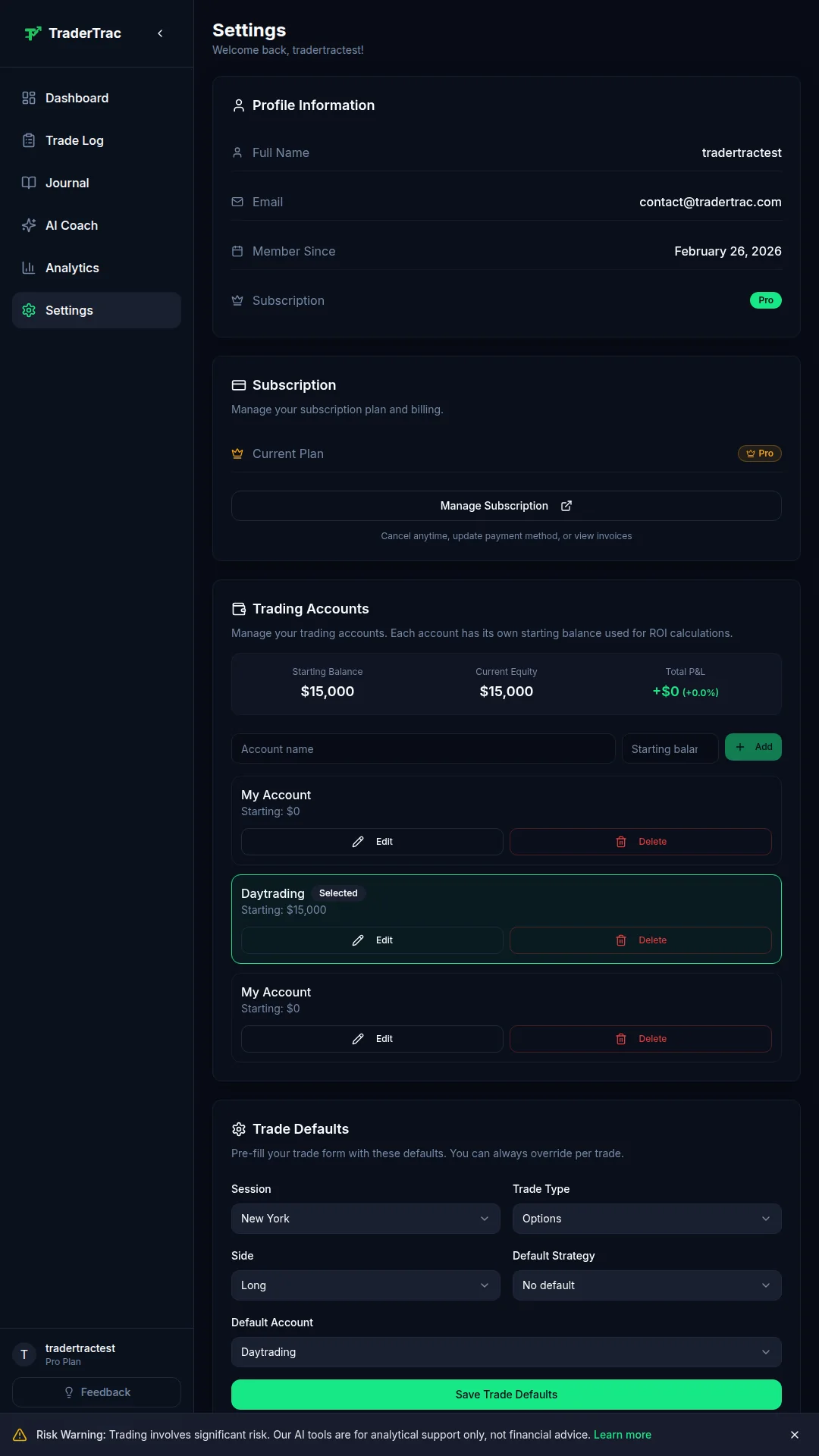The image size is (819, 1456).
Task: Click the Journal book icon
Action: point(29,183)
